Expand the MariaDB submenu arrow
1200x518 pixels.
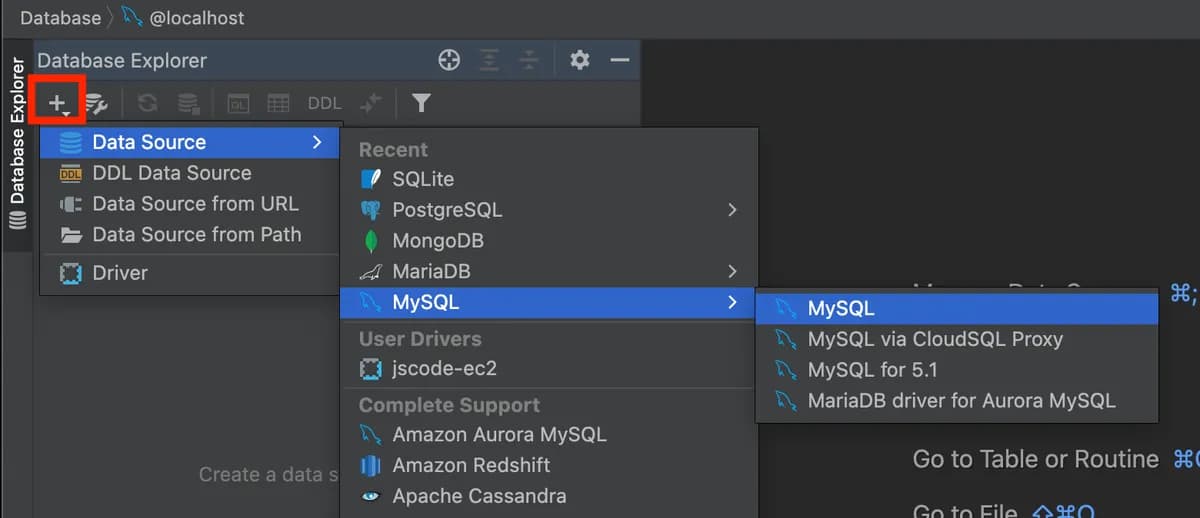point(732,271)
